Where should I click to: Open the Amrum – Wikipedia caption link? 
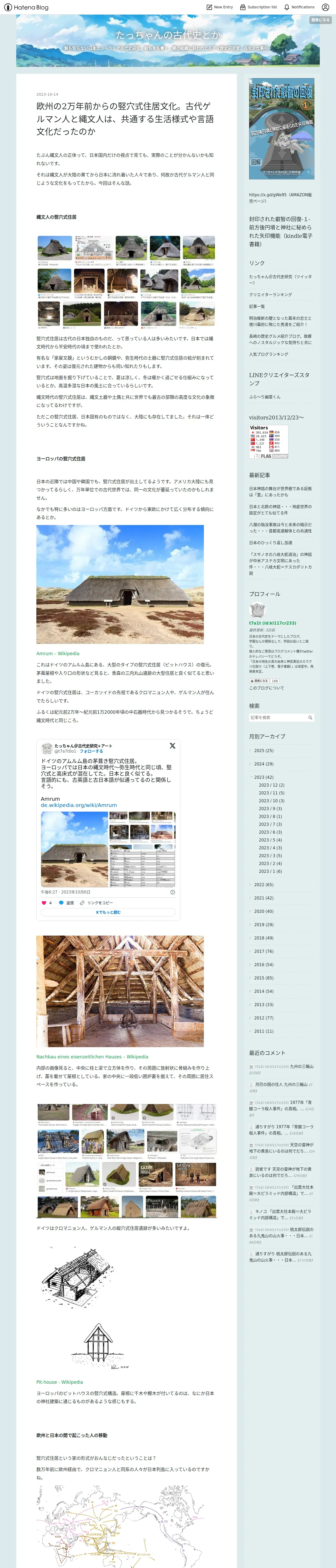57,654
